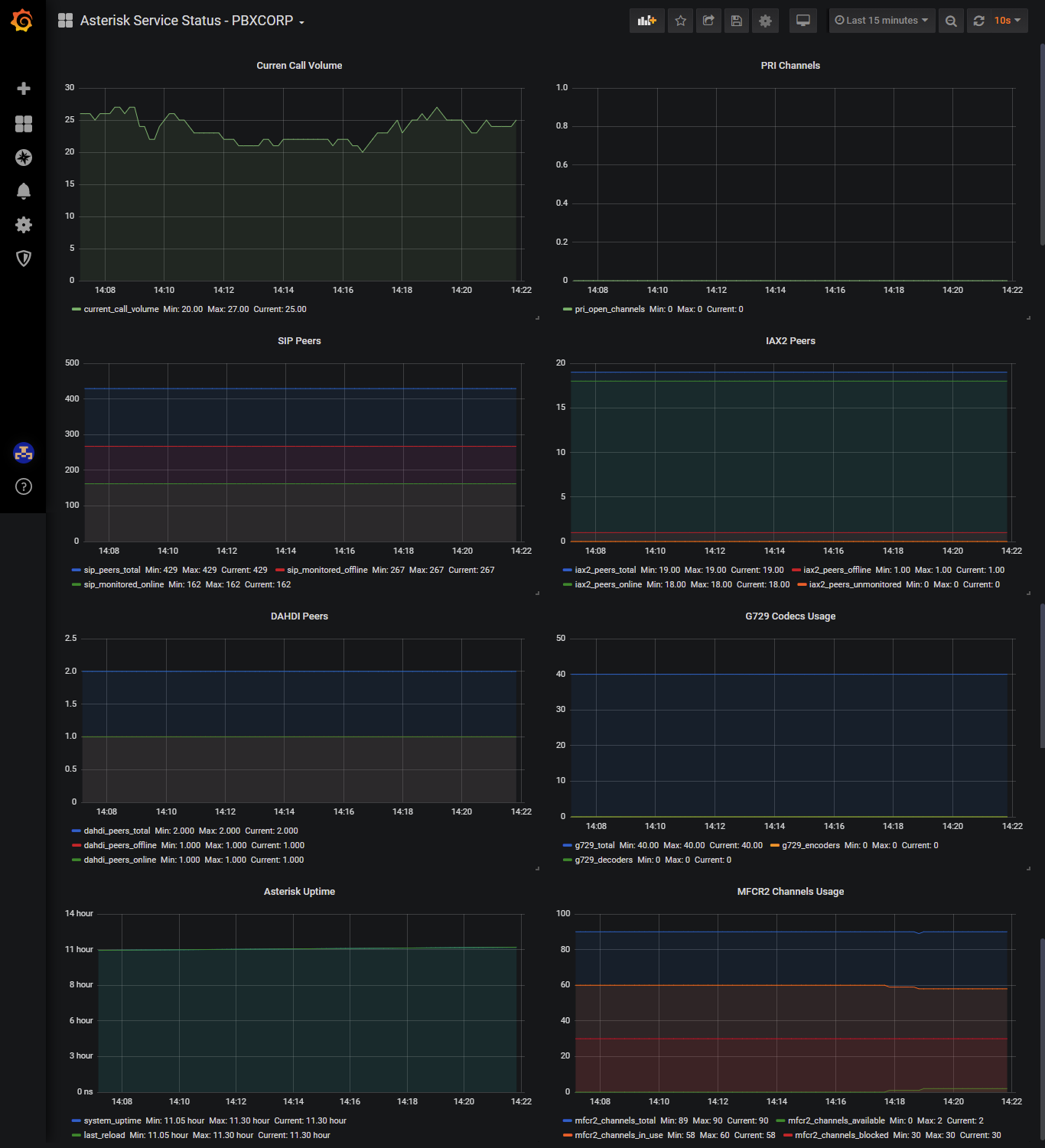This screenshot has width=1045, height=1148.
Task: Open color picker for mfcr2_channels_blocked swatch
Action: pyautogui.click(x=788, y=1136)
